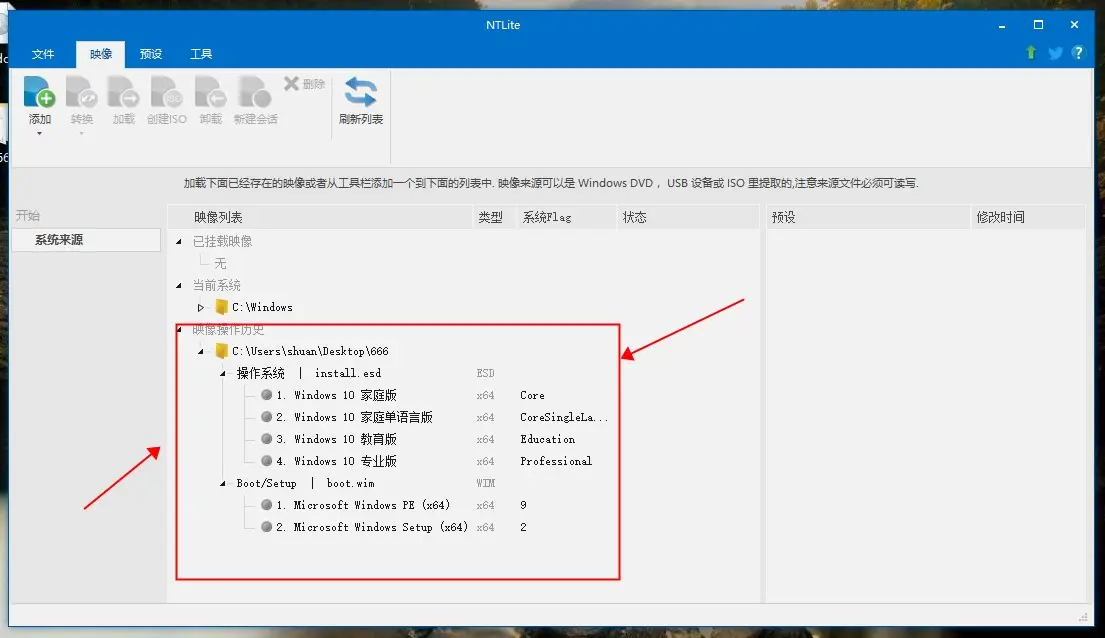Open the 添加 dropdown arrow
This screenshot has width=1105, height=638.
[x=39, y=133]
